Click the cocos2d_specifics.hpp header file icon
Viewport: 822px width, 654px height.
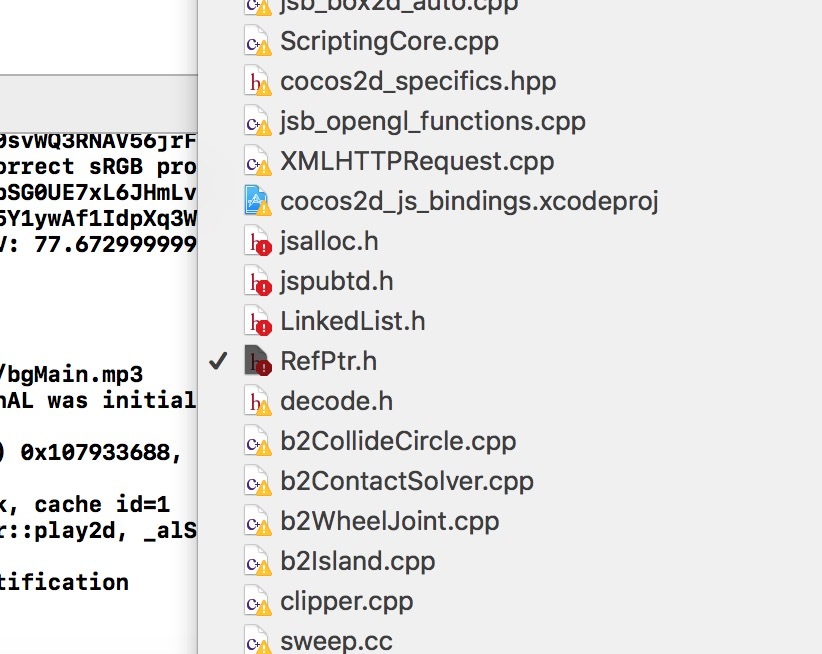coord(258,82)
